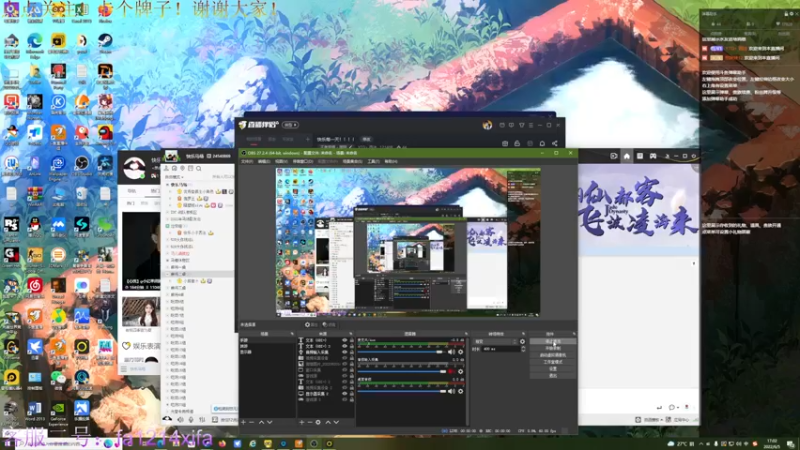
Task: Click the gamepad icon in right window toolbar
Action: pyautogui.click(x=653, y=156)
